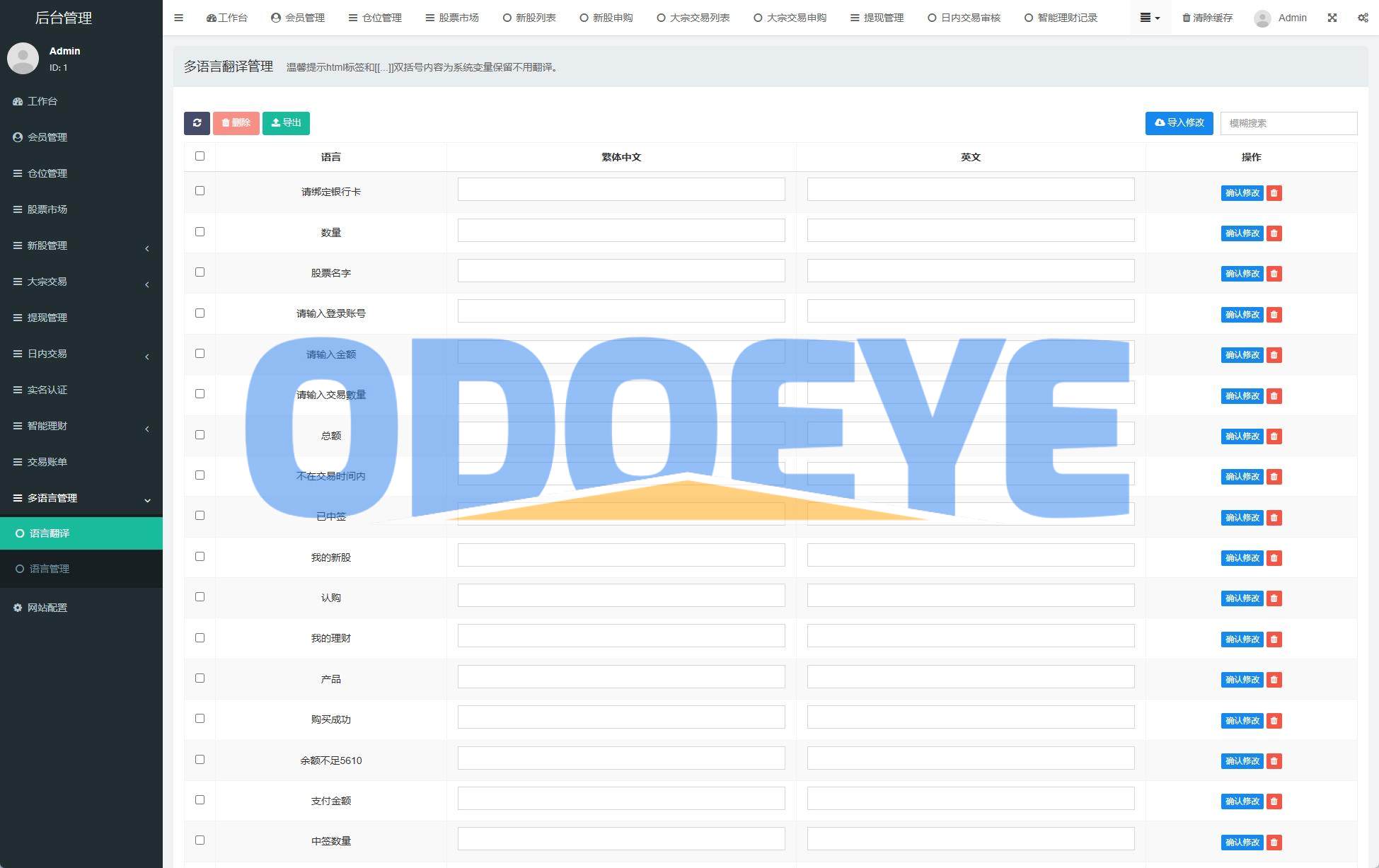Click trash icon for 不在交易时间内 row

tap(1274, 477)
